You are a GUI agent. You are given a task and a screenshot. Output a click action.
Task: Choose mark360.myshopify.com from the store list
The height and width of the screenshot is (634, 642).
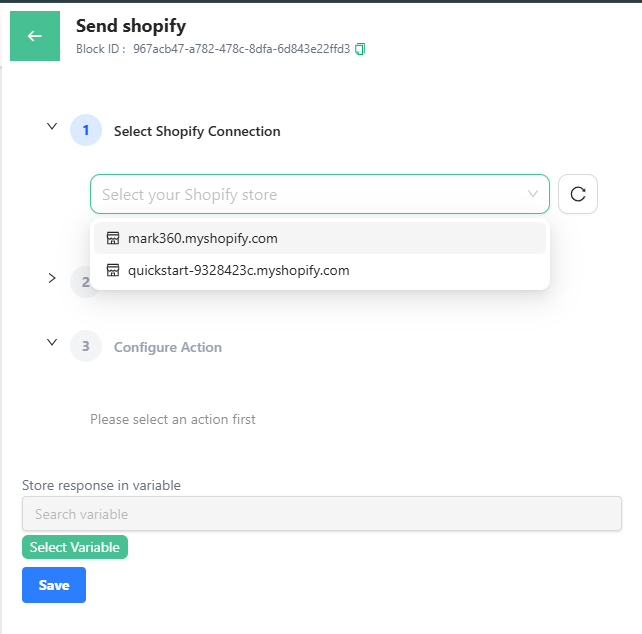tap(203, 238)
